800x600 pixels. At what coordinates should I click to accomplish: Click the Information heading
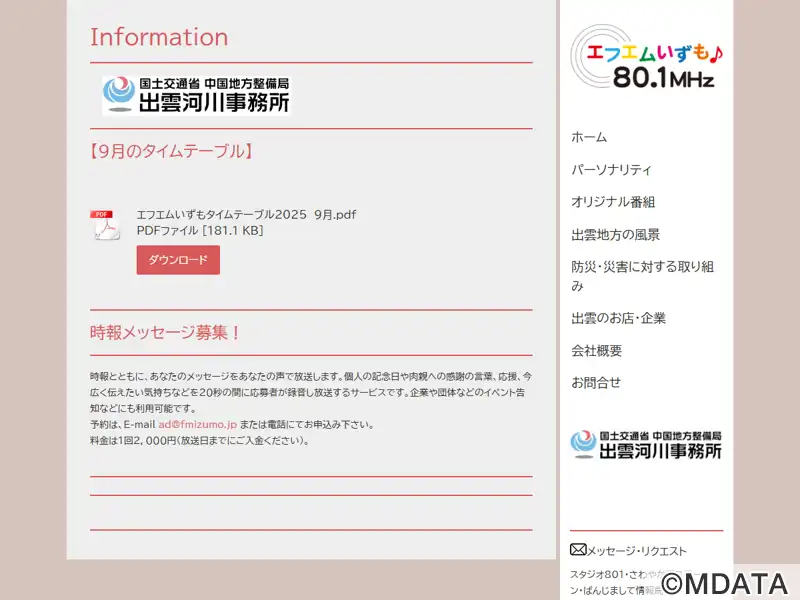pyautogui.click(x=159, y=37)
